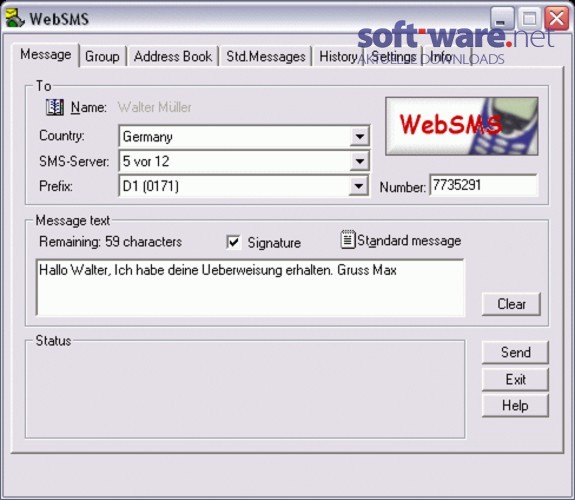Viewport: 575px width, 500px height.
Task: Click the Standard message label
Action: click(409, 241)
